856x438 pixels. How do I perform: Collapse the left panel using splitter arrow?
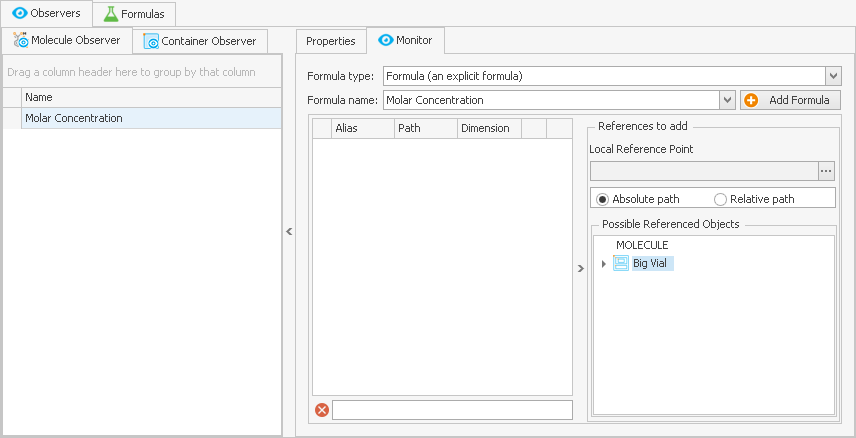289,231
